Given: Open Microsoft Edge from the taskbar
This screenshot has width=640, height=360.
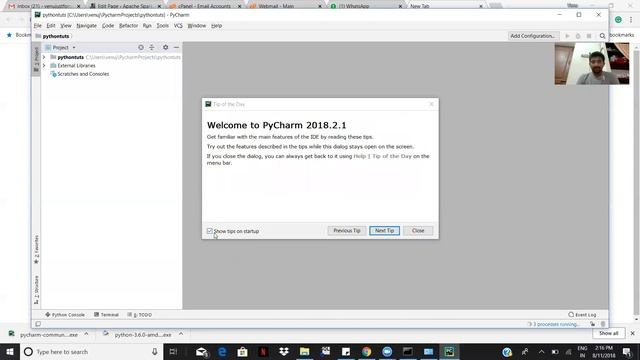Looking at the screenshot, I should point(222,351).
